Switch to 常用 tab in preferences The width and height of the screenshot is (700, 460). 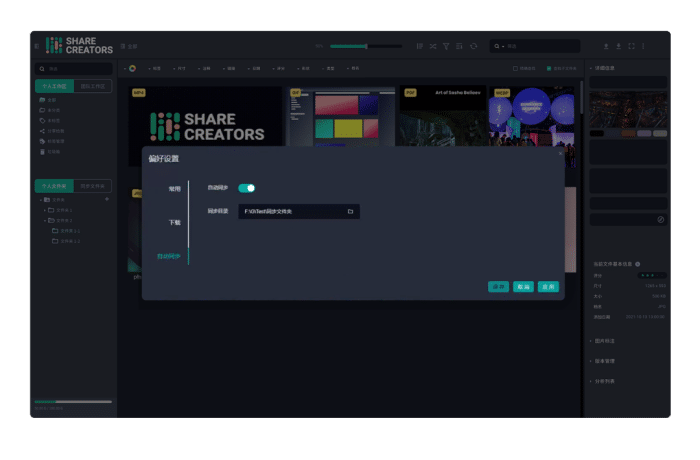click(175, 189)
